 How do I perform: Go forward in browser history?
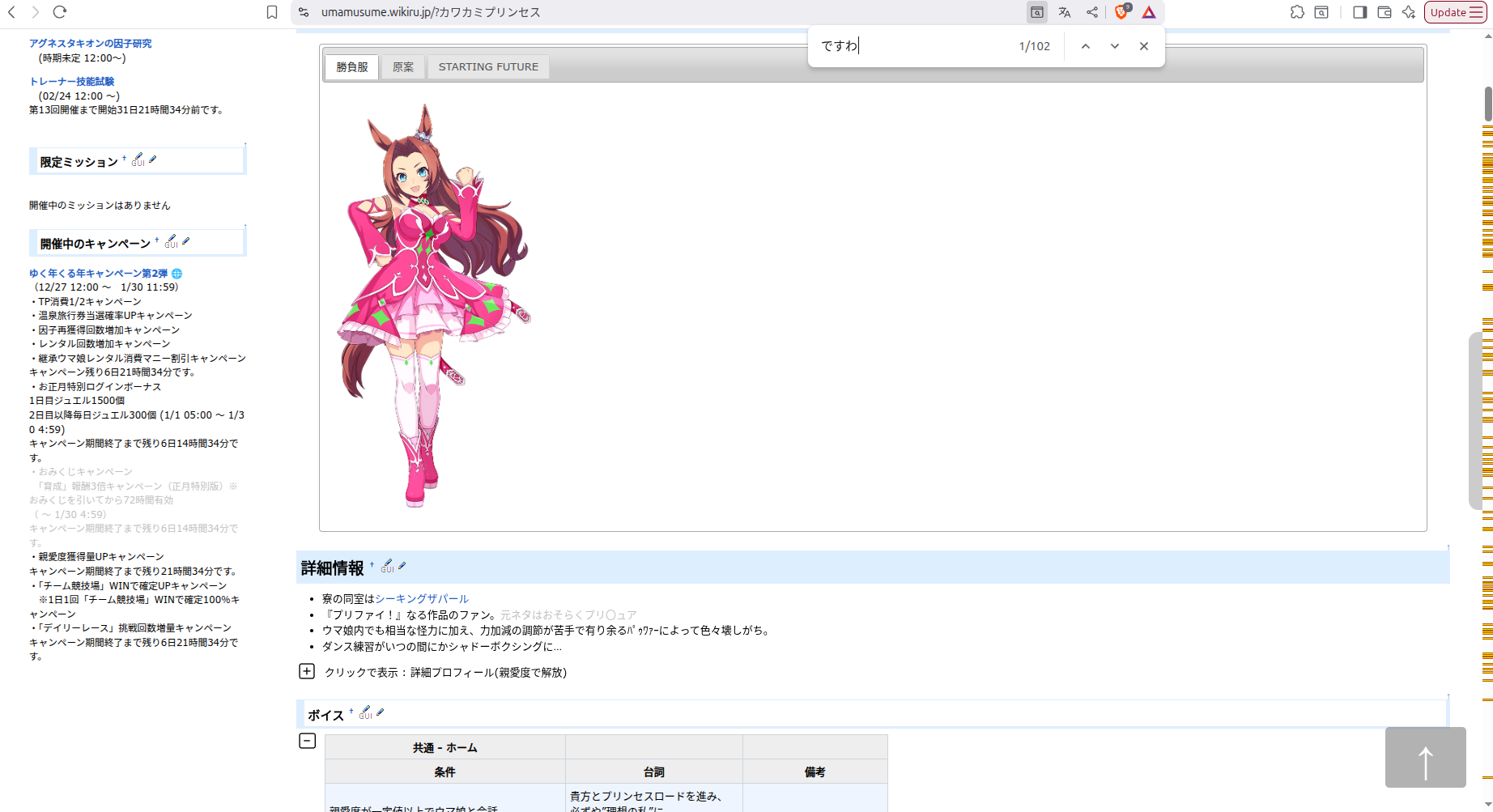click(x=35, y=12)
